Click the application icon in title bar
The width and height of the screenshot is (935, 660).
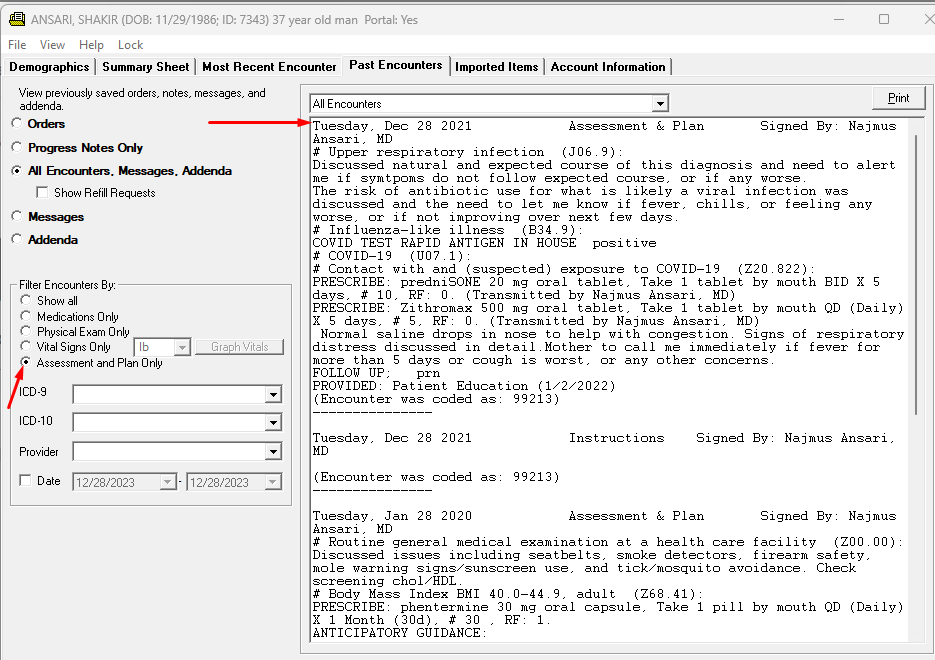(x=17, y=19)
